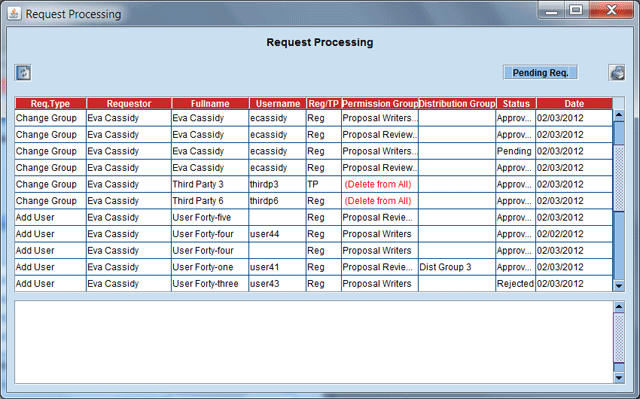This screenshot has height=399, width=640.
Task: Toggle the Pending Req. button
Action: (x=540, y=73)
